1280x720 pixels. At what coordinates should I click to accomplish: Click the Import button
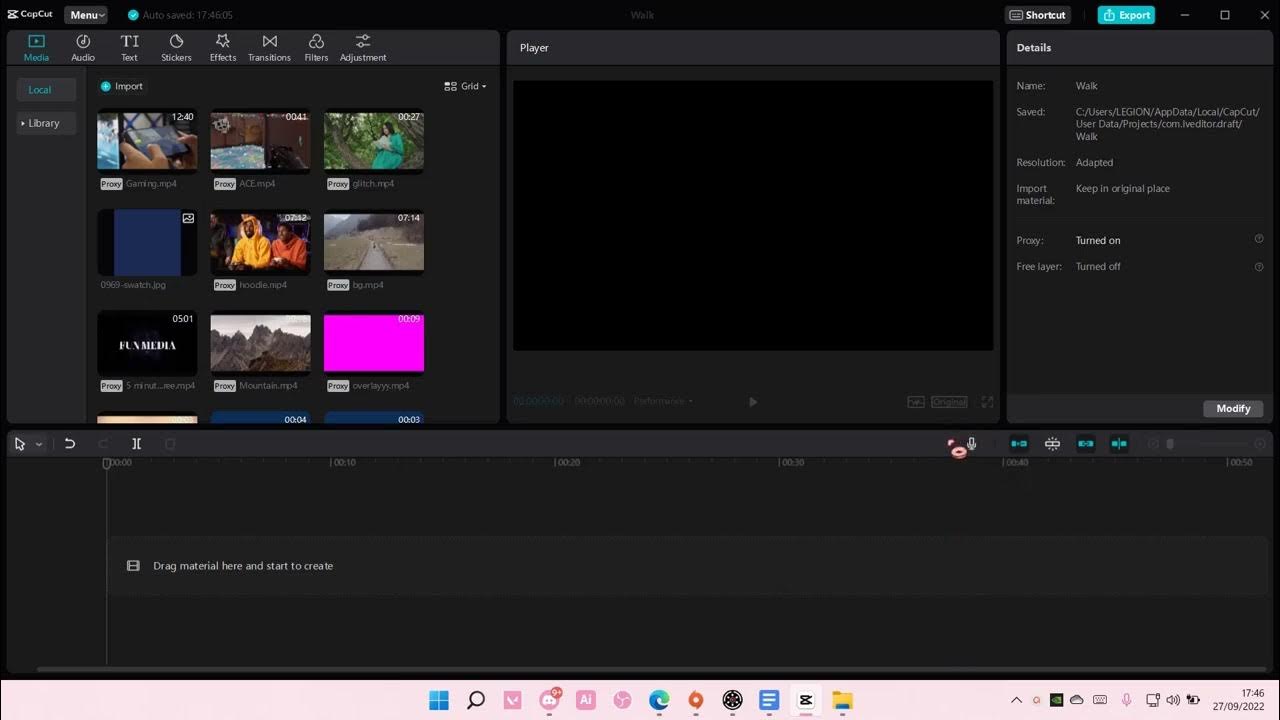[x=122, y=86]
